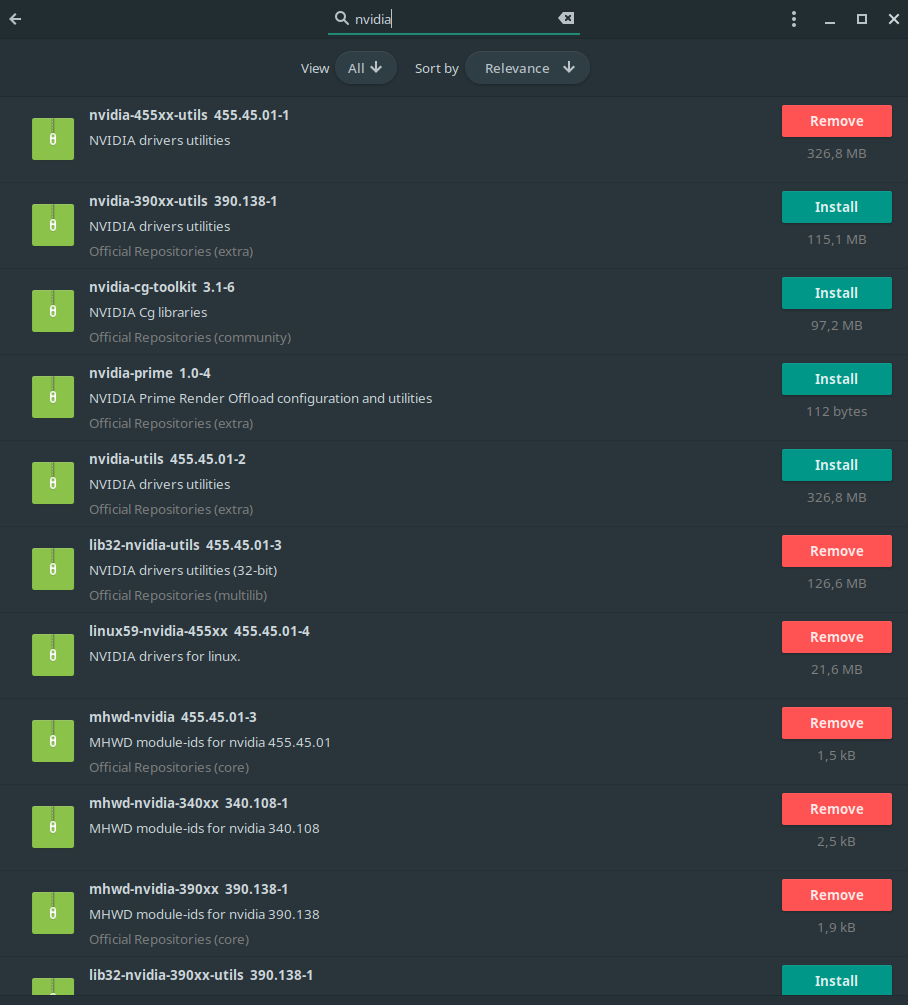Click the nvidia-455xx-utils package icon
Image resolution: width=908 pixels, height=1005 pixels.
tap(53, 139)
